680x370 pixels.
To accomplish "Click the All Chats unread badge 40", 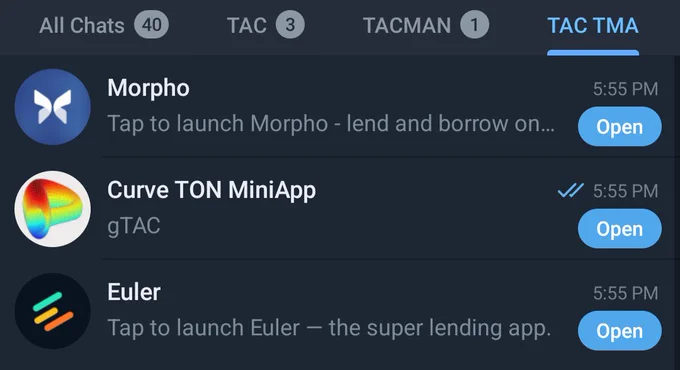I will (x=151, y=25).
